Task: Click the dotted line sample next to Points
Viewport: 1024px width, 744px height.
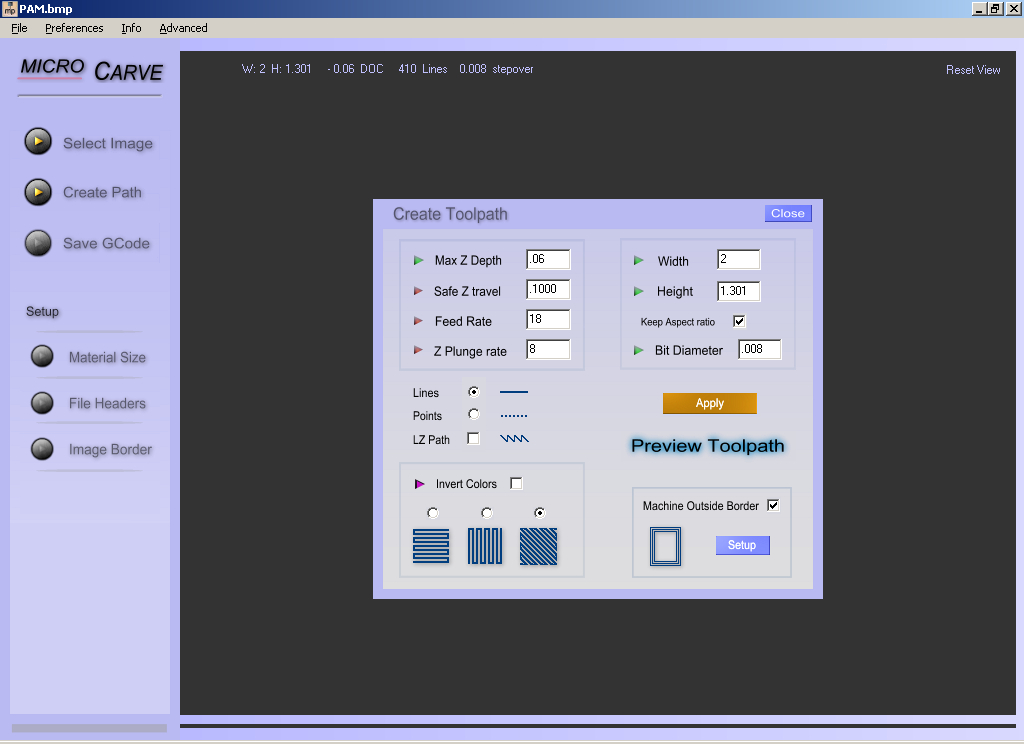Action: coord(513,415)
